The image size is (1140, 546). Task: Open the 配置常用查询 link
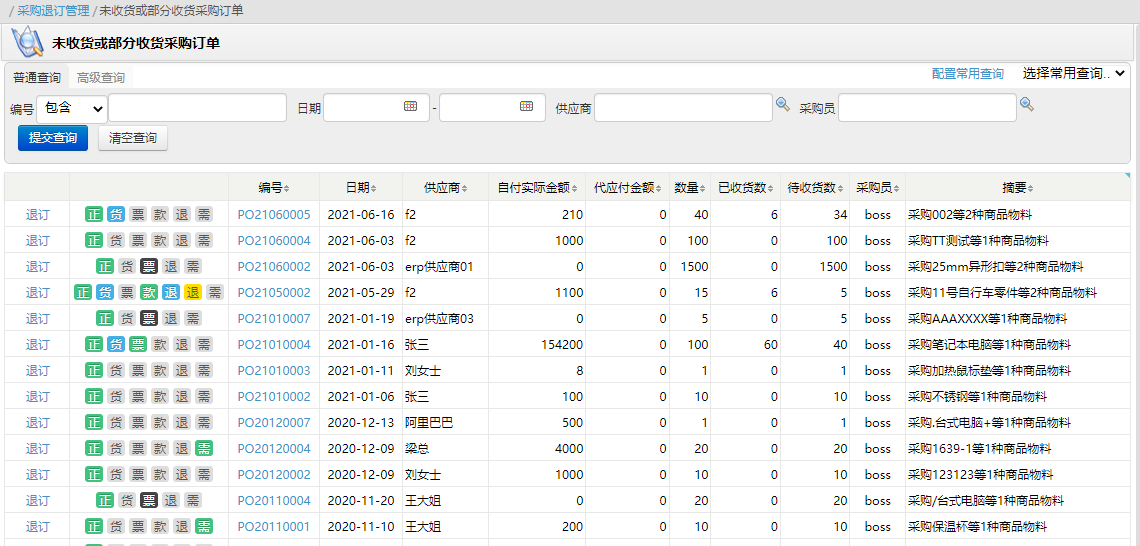pyautogui.click(x=968, y=73)
